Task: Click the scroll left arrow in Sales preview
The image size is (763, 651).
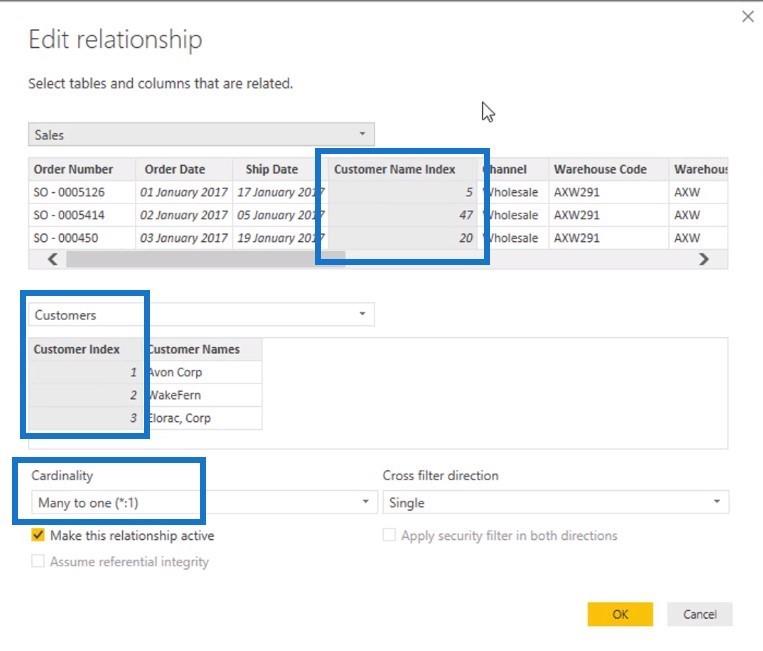Action: point(53,259)
